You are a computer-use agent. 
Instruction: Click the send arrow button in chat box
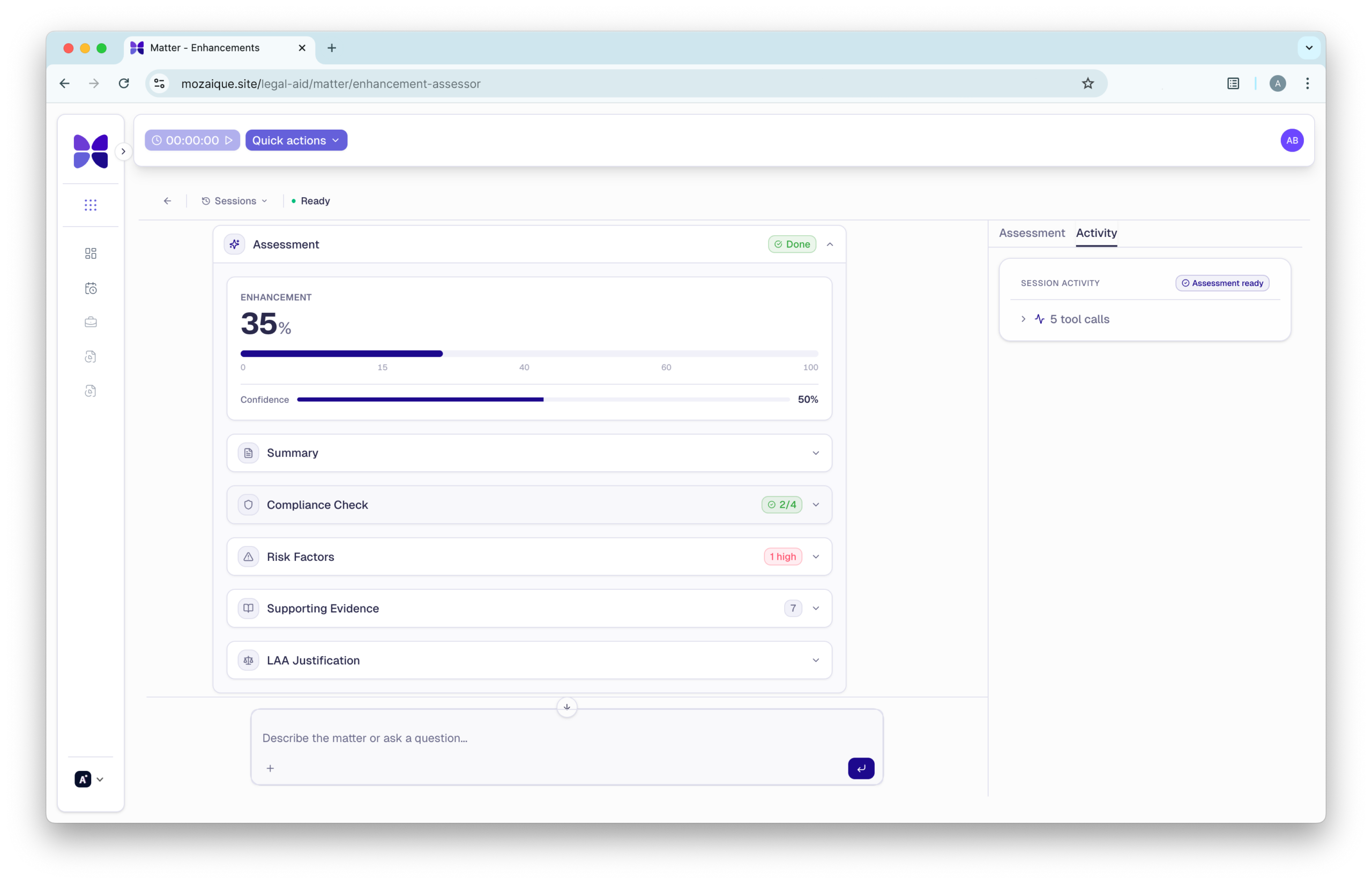point(861,768)
